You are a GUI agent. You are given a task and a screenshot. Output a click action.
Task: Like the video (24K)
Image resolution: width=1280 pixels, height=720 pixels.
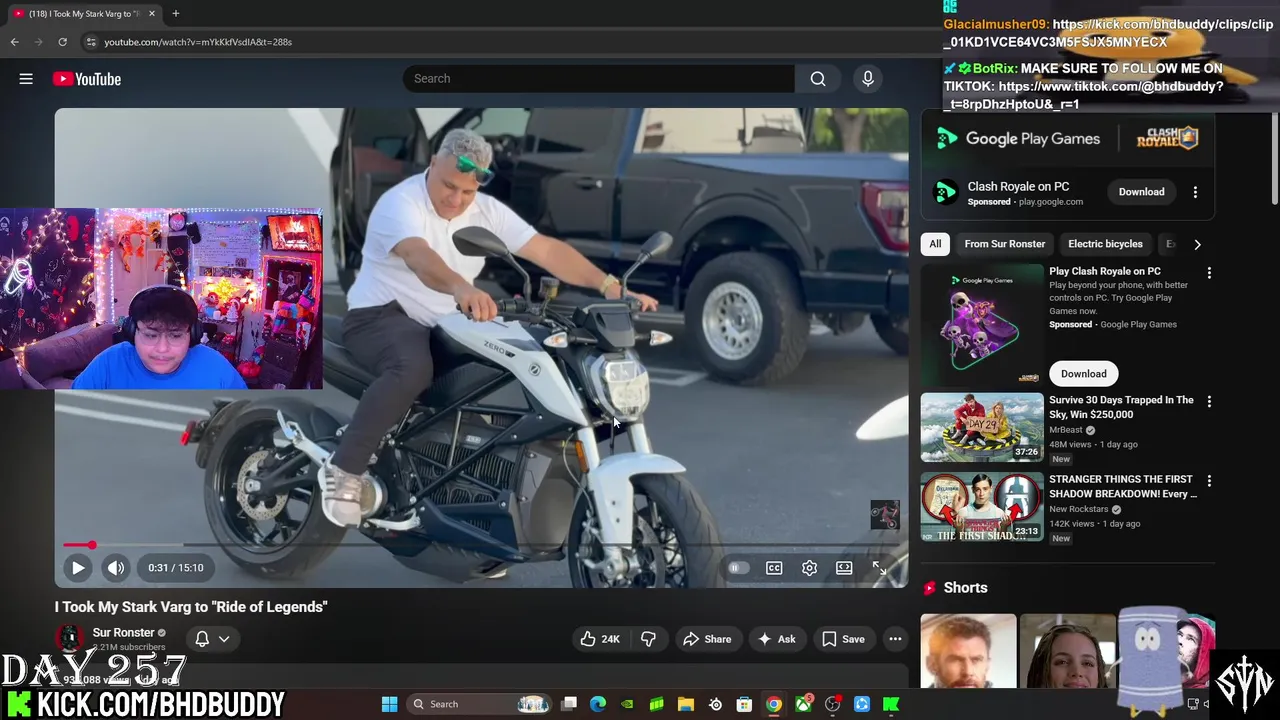[599, 639]
